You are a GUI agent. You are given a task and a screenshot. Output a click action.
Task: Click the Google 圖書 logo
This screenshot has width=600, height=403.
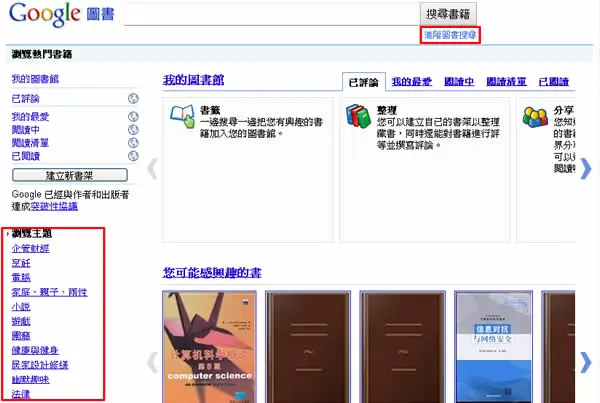62,15
